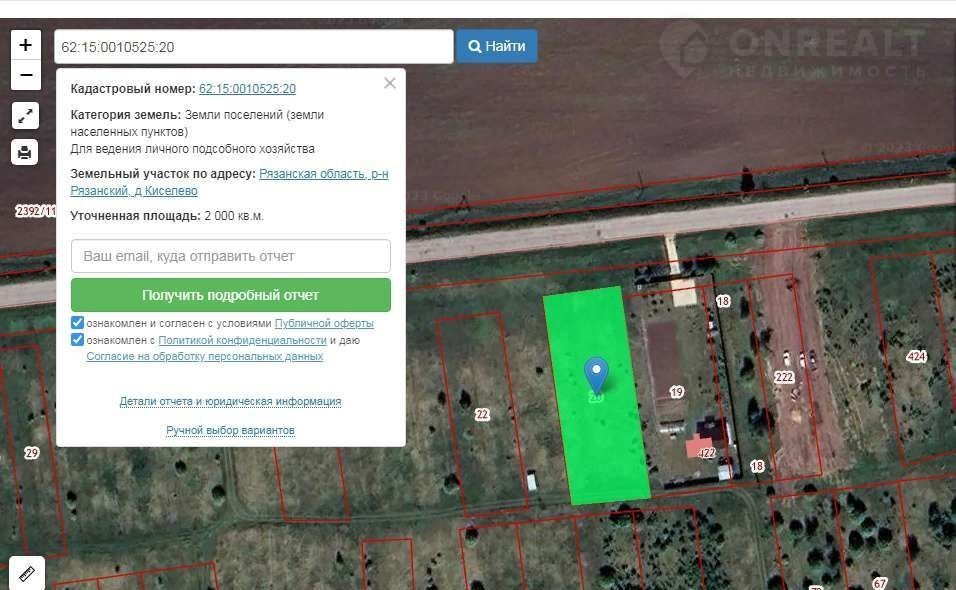Screen dimensions: 956x590
Task: Click the print map icon
Action: (x=25, y=152)
